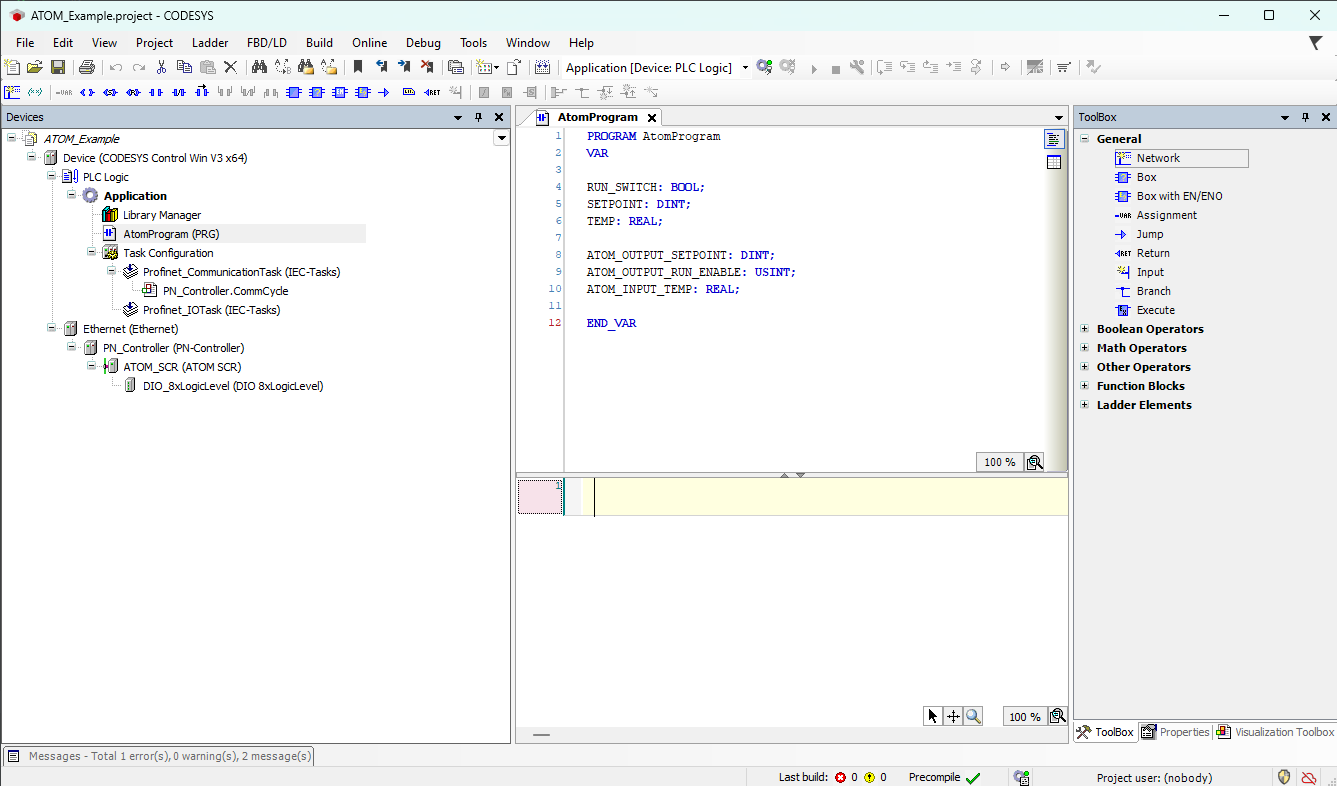Pin the Devices panel using the pin icon

coord(479,117)
